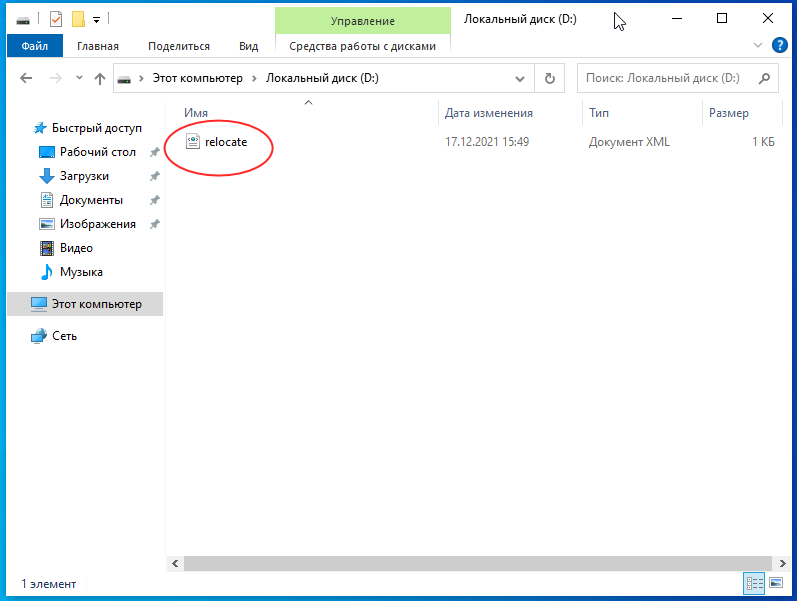Switch to the Вид ribbon tab
This screenshot has width=797, height=601.
coord(249,46)
